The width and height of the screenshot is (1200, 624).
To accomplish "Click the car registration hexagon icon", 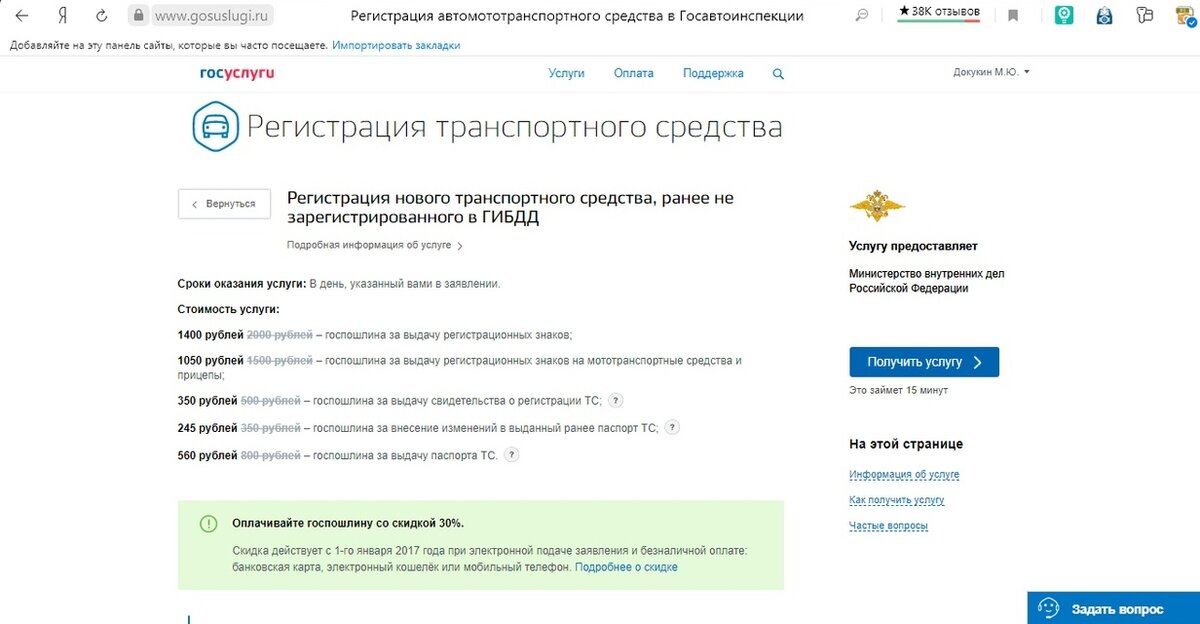I will pyautogui.click(x=214, y=127).
